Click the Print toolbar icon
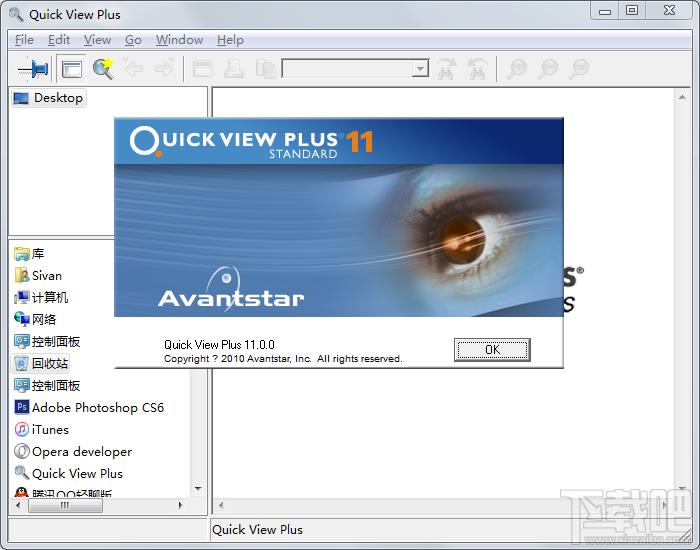Viewport: 700px width, 550px height. 234,69
